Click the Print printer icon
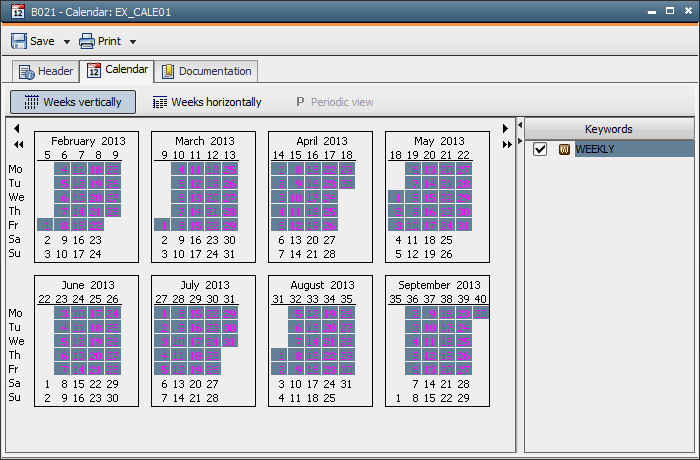Viewport: 700px width, 460px height. pos(87,41)
